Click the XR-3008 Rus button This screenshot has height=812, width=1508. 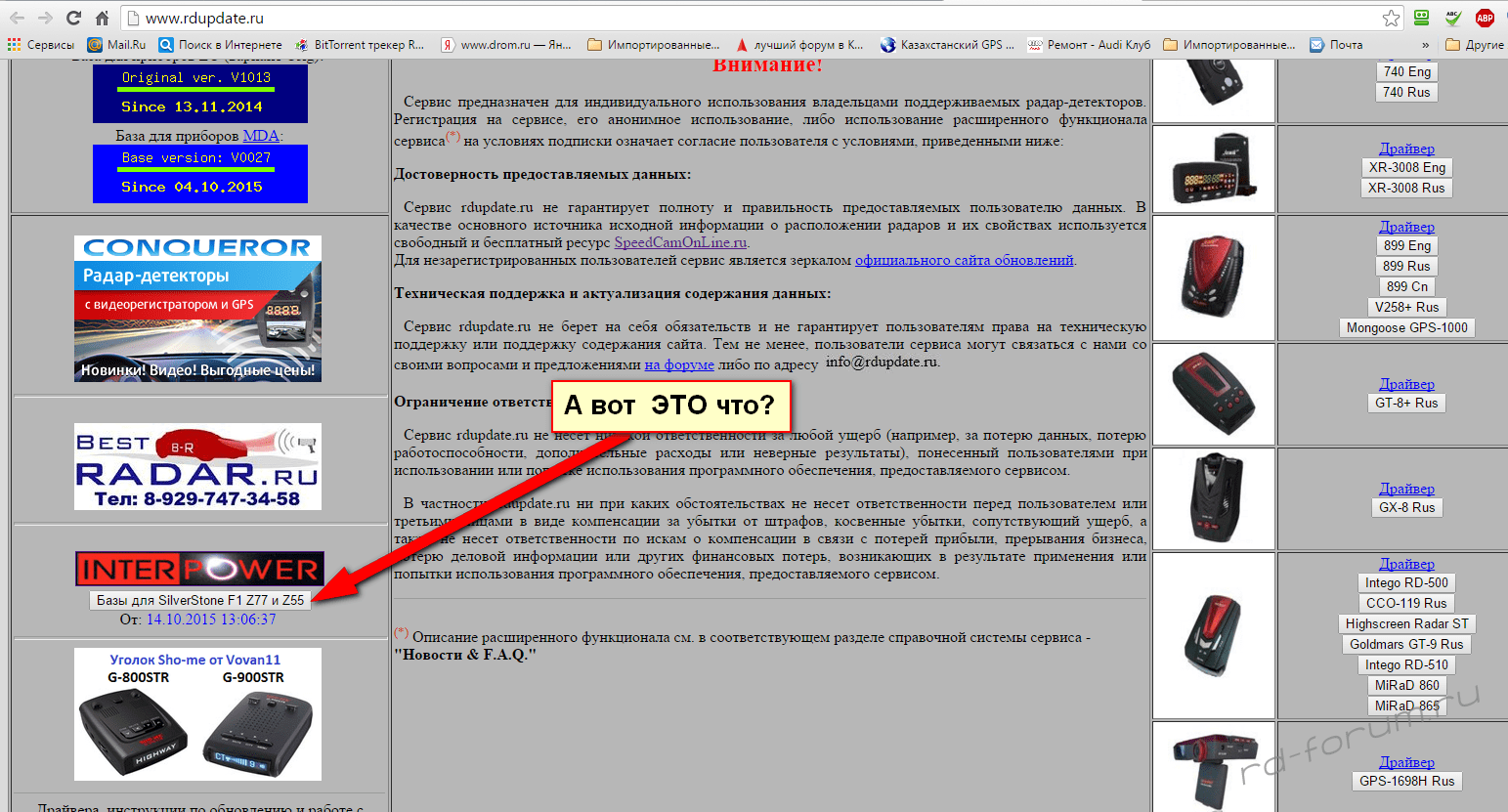click(1406, 188)
